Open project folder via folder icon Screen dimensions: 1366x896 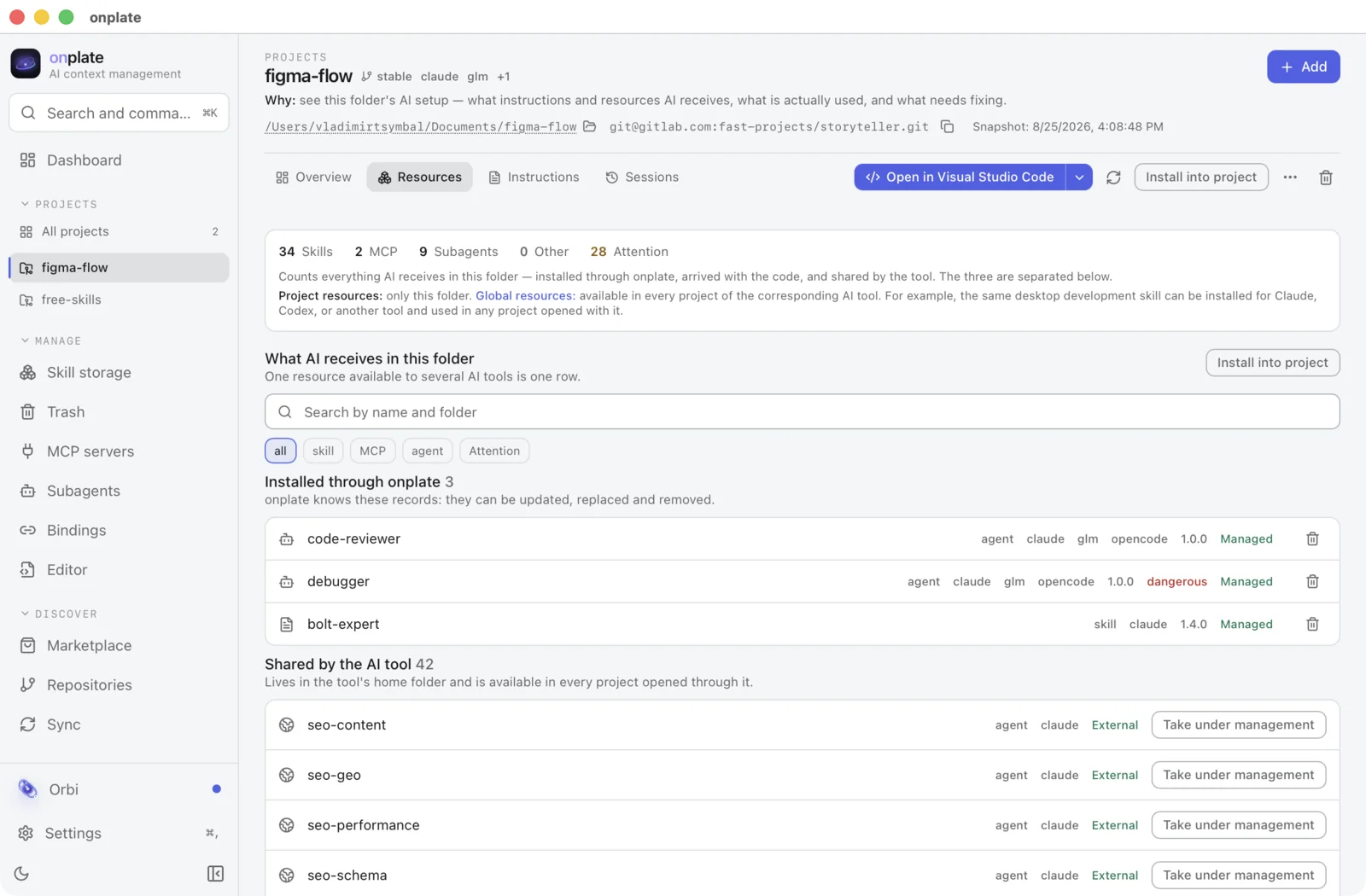589,126
